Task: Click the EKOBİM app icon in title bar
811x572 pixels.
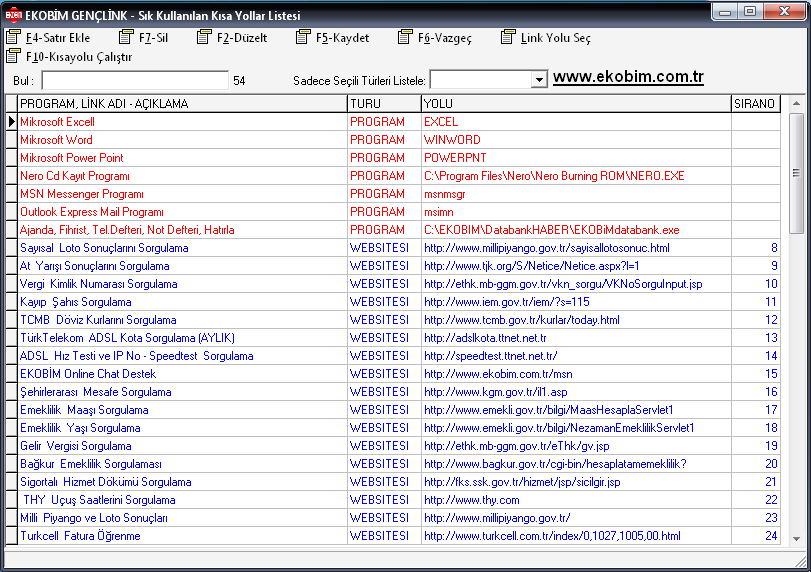Action: [13, 15]
